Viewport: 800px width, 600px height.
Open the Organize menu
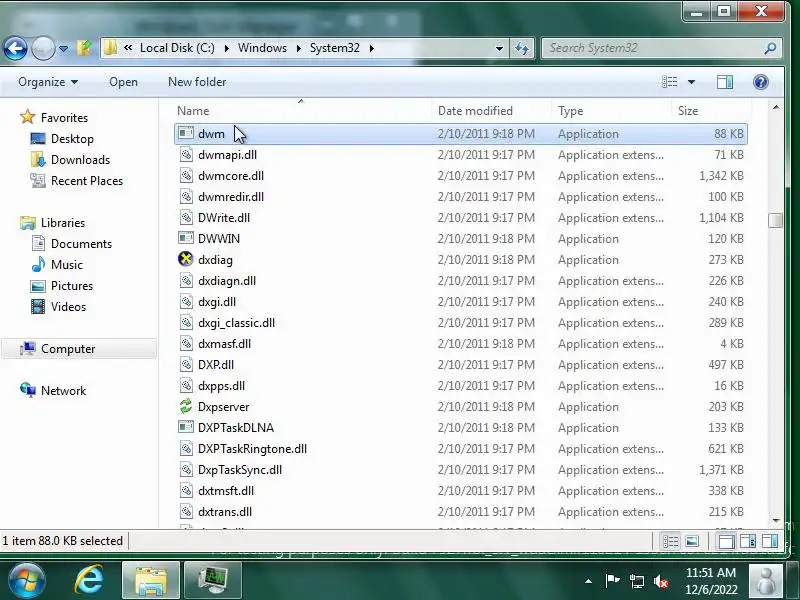[x=48, y=82]
